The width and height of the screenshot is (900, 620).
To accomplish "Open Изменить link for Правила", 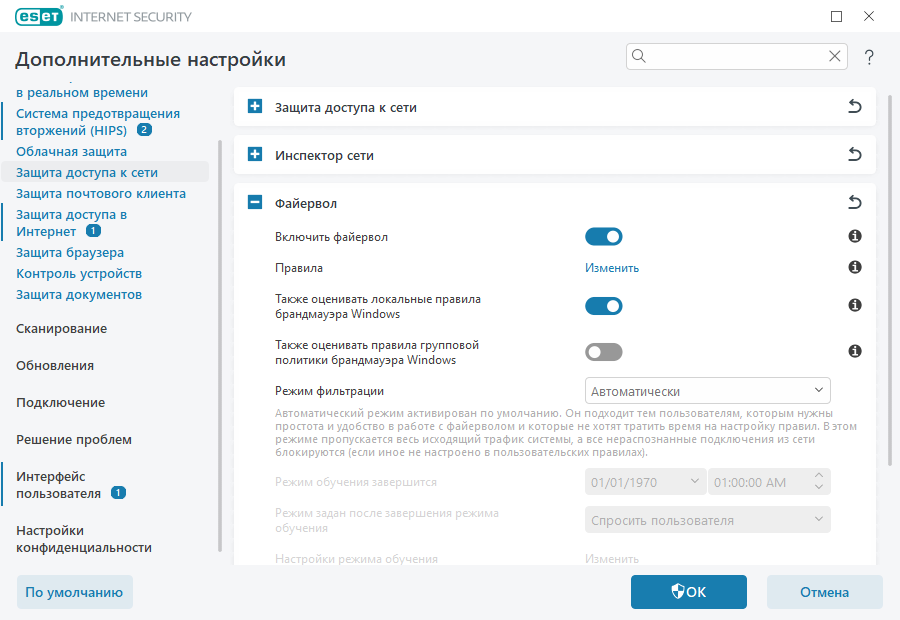I will [612, 268].
